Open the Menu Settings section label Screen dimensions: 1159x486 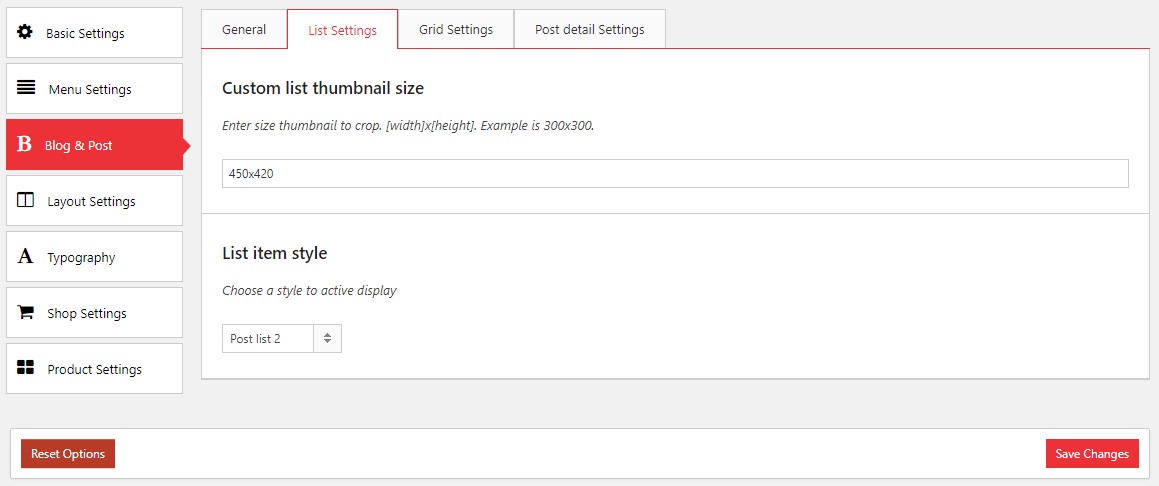pos(90,89)
